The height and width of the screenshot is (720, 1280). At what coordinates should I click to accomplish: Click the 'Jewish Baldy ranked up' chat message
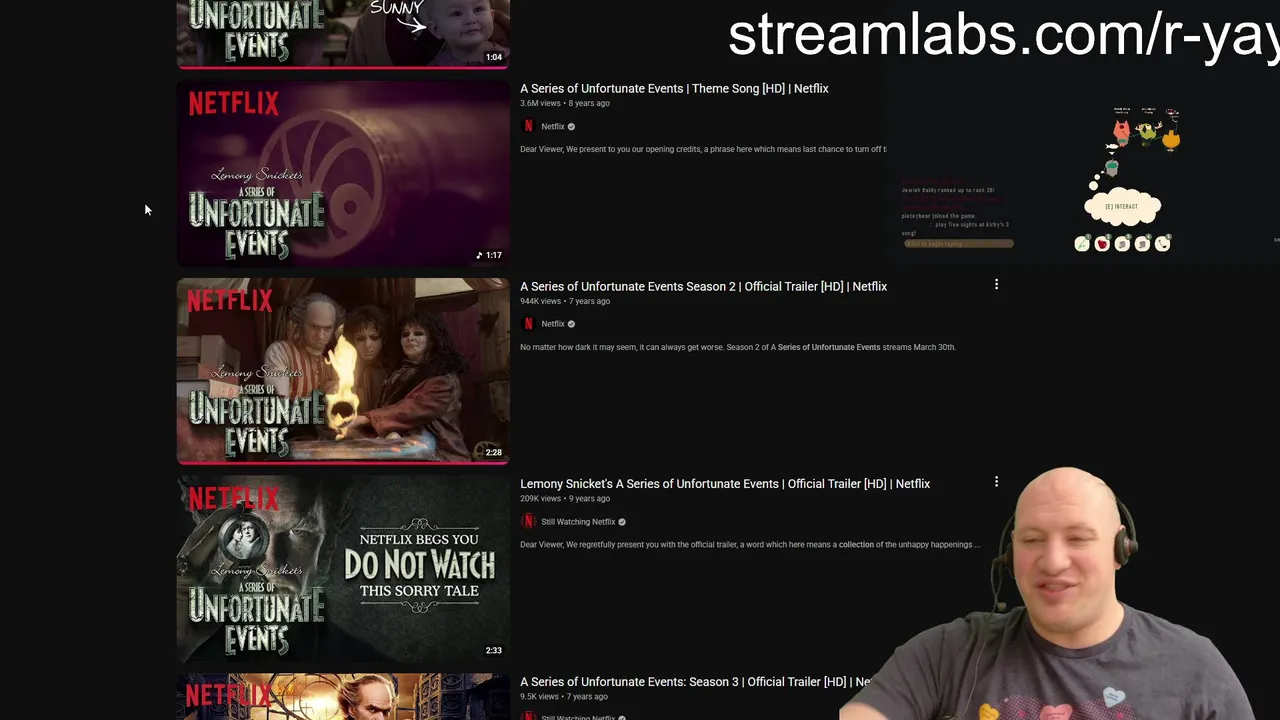tap(948, 190)
